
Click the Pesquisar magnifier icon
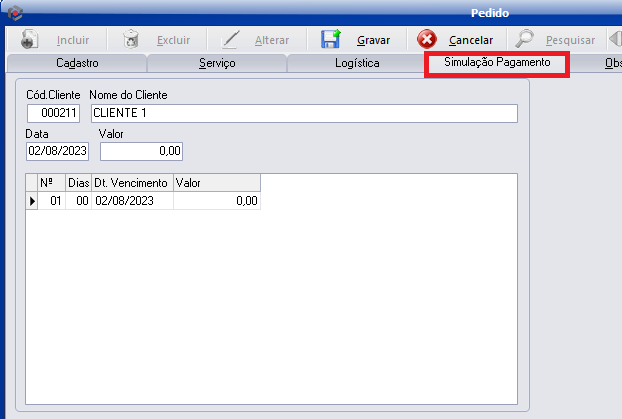coord(524,39)
